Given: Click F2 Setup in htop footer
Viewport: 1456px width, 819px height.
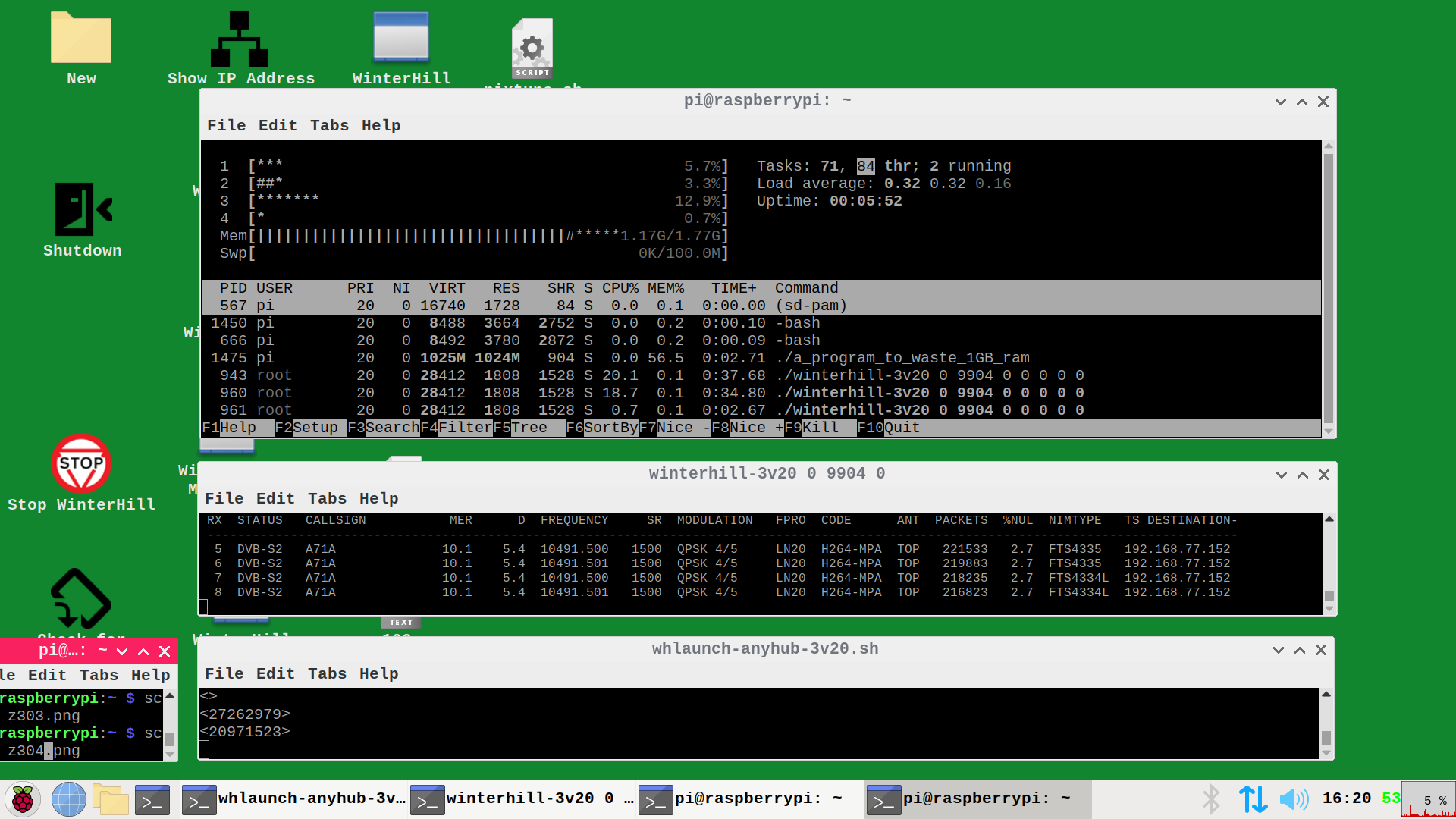Looking at the screenshot, I should (311, 428).
